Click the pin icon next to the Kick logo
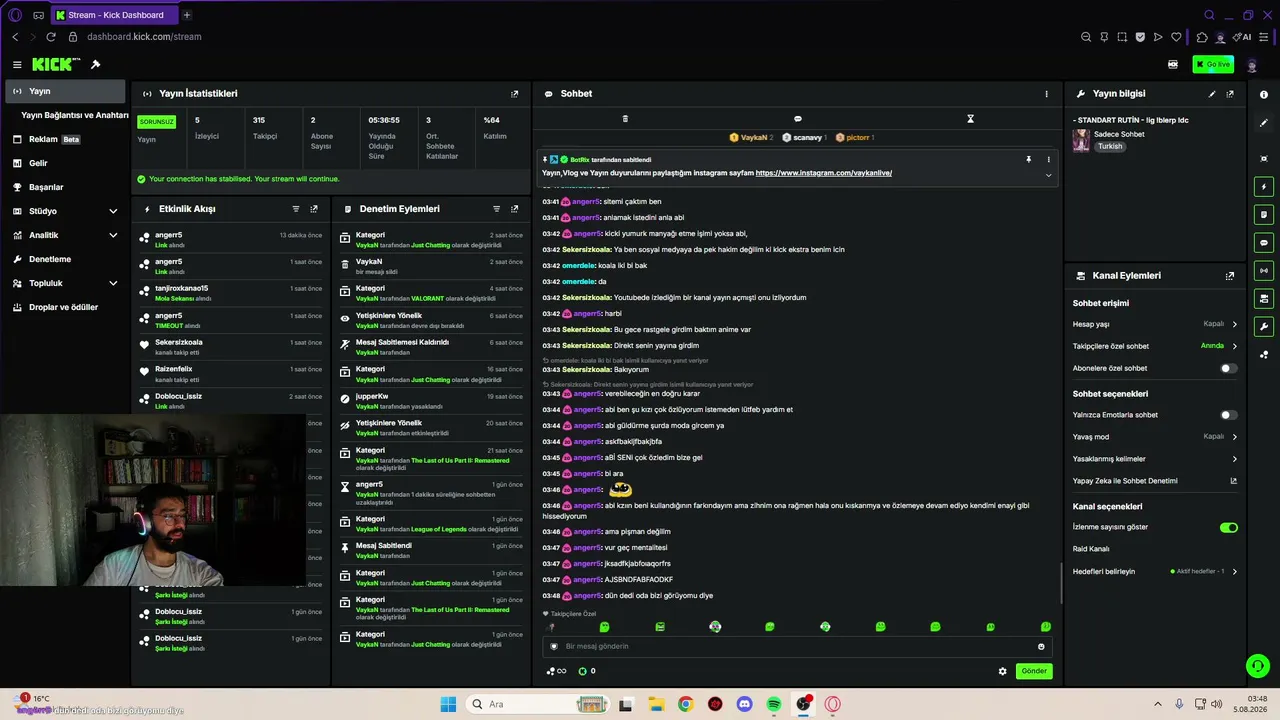This screenshot has width=1280, height=720. [x=96, y=64]
